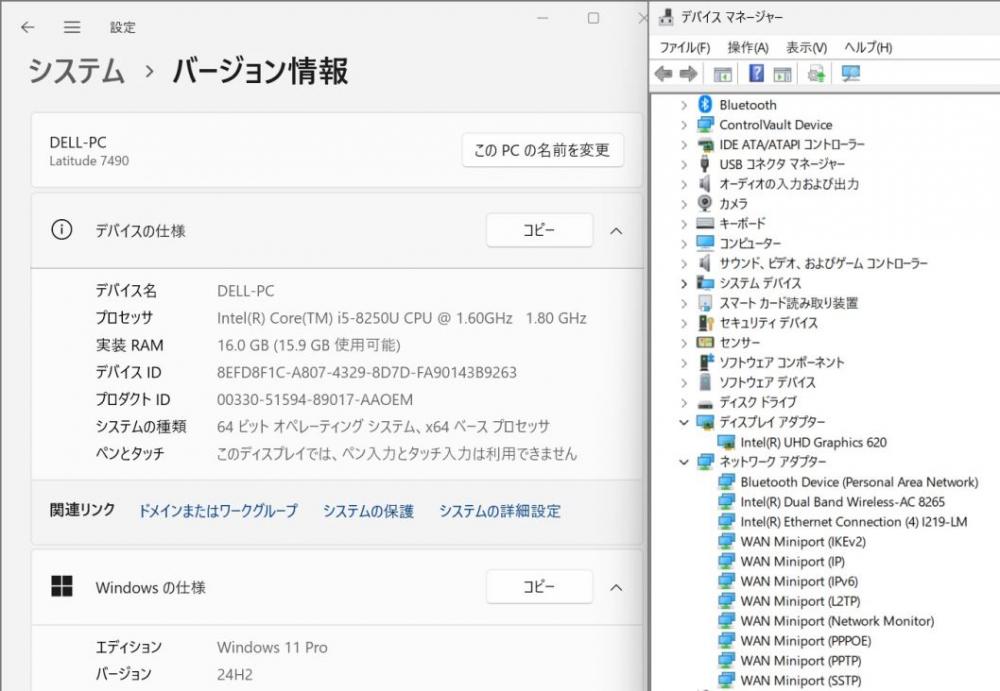Click the blue question mark help toolbar icon
Image resolution: width=1000 pixels, height=691 pixels.
pyautogui.click(x=756, y=73)
